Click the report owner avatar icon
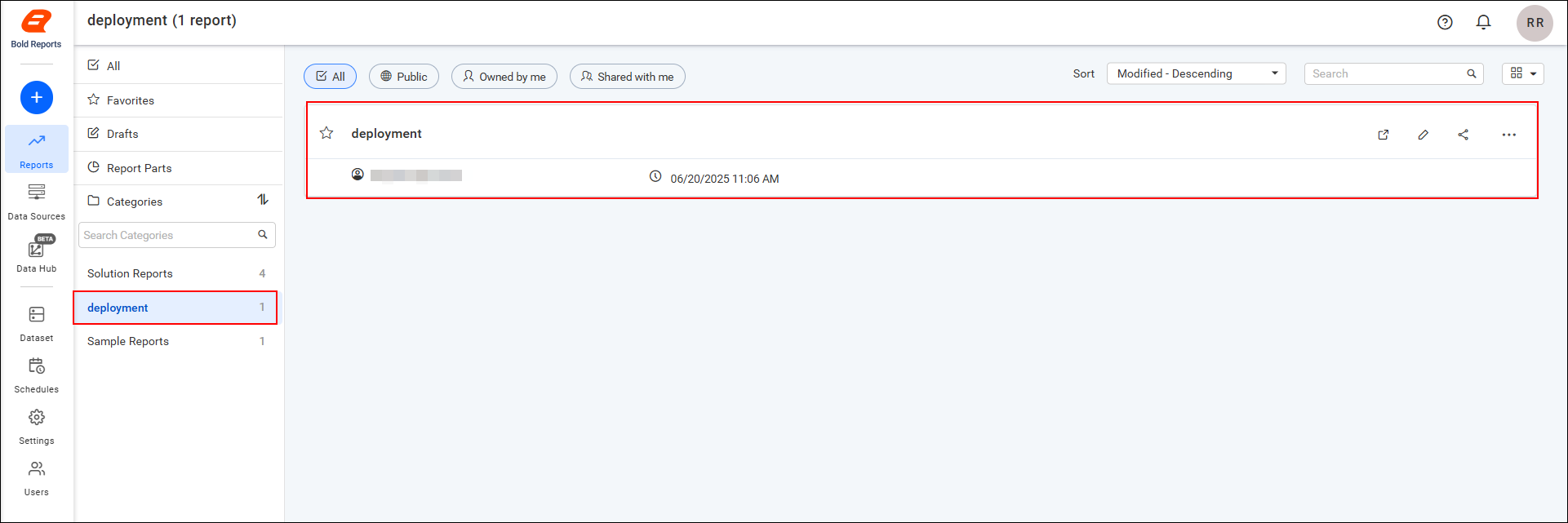 (358, 174)
